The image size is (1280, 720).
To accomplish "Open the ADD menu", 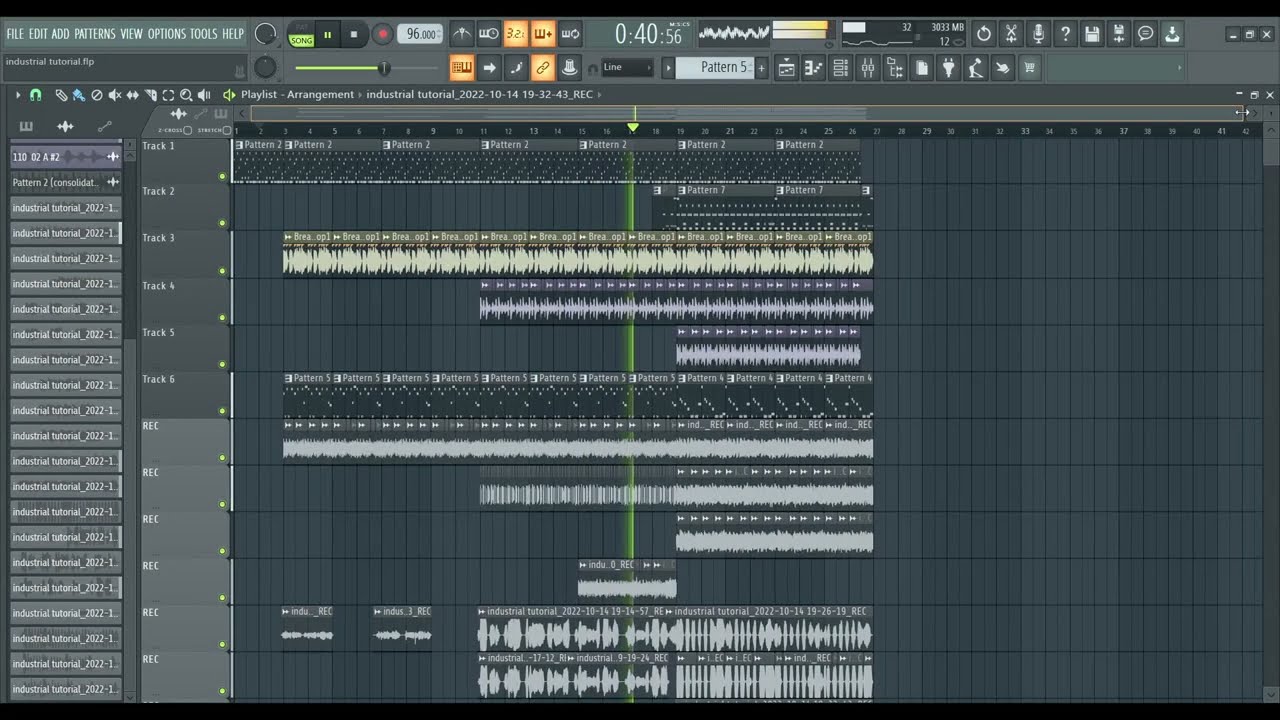I will (x=61, y=34).
